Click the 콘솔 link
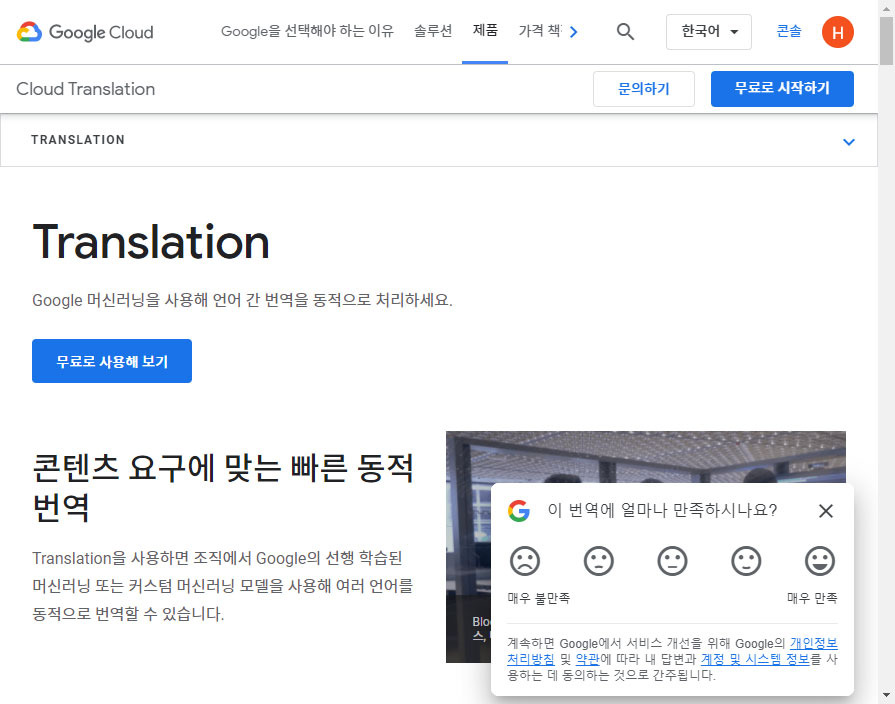This screenshot has width=895, height=704. pyautogui.click(x=789, y=31)
